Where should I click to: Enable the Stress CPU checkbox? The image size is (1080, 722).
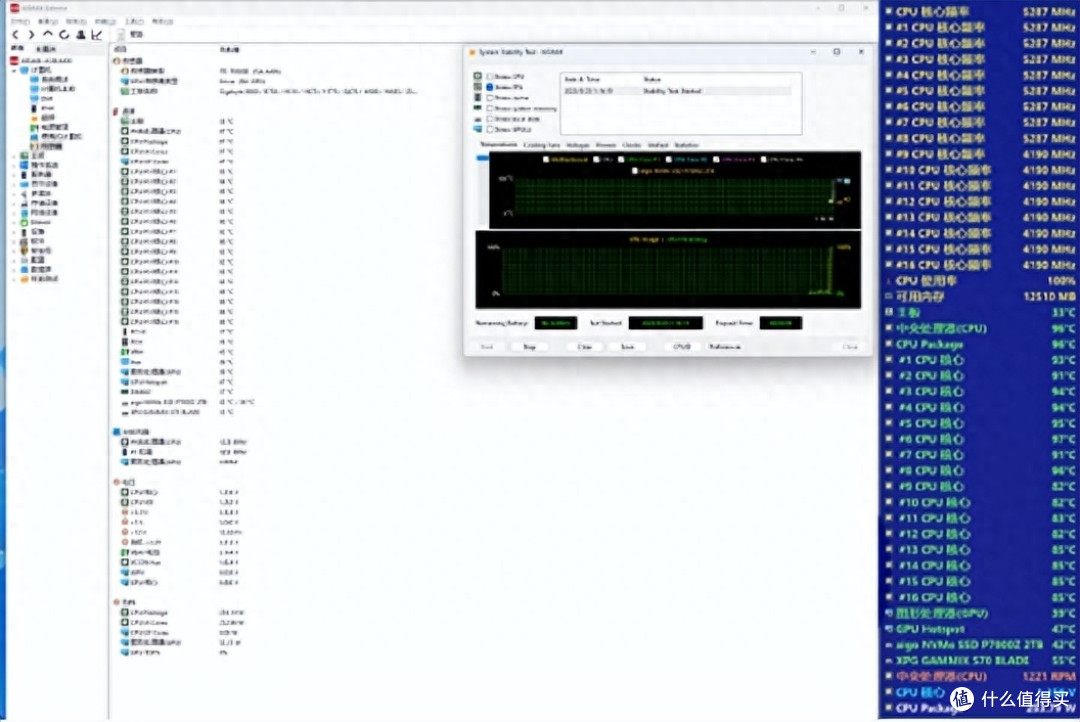pyautogui.click(x=490, y=76)
